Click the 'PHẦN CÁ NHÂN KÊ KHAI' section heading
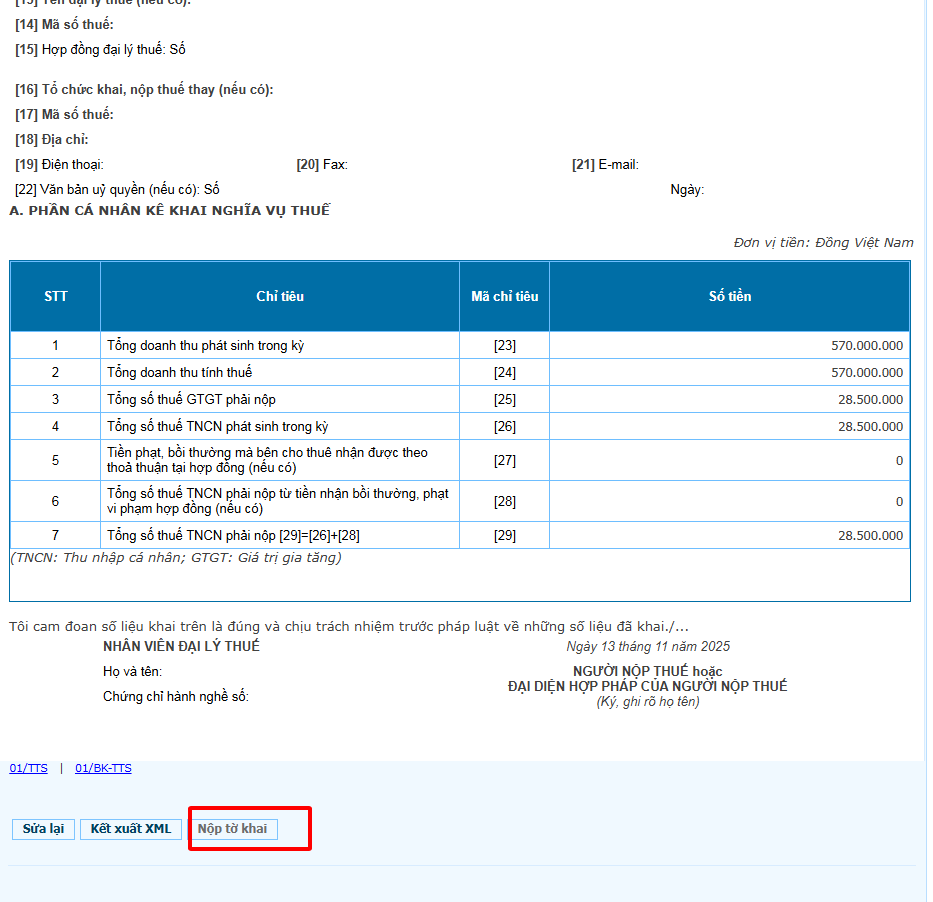This screenshot has width=933, height=902. pos(169,210)
